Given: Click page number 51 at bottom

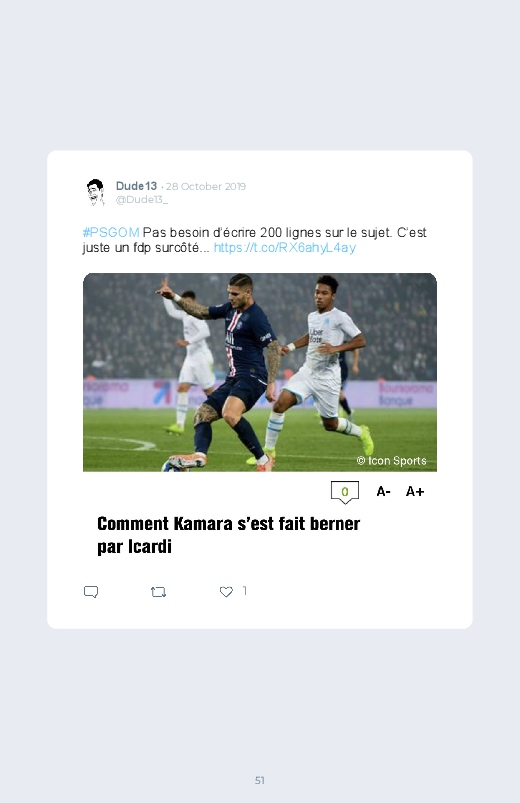Looking at the screenshot, I should point(260,780).
